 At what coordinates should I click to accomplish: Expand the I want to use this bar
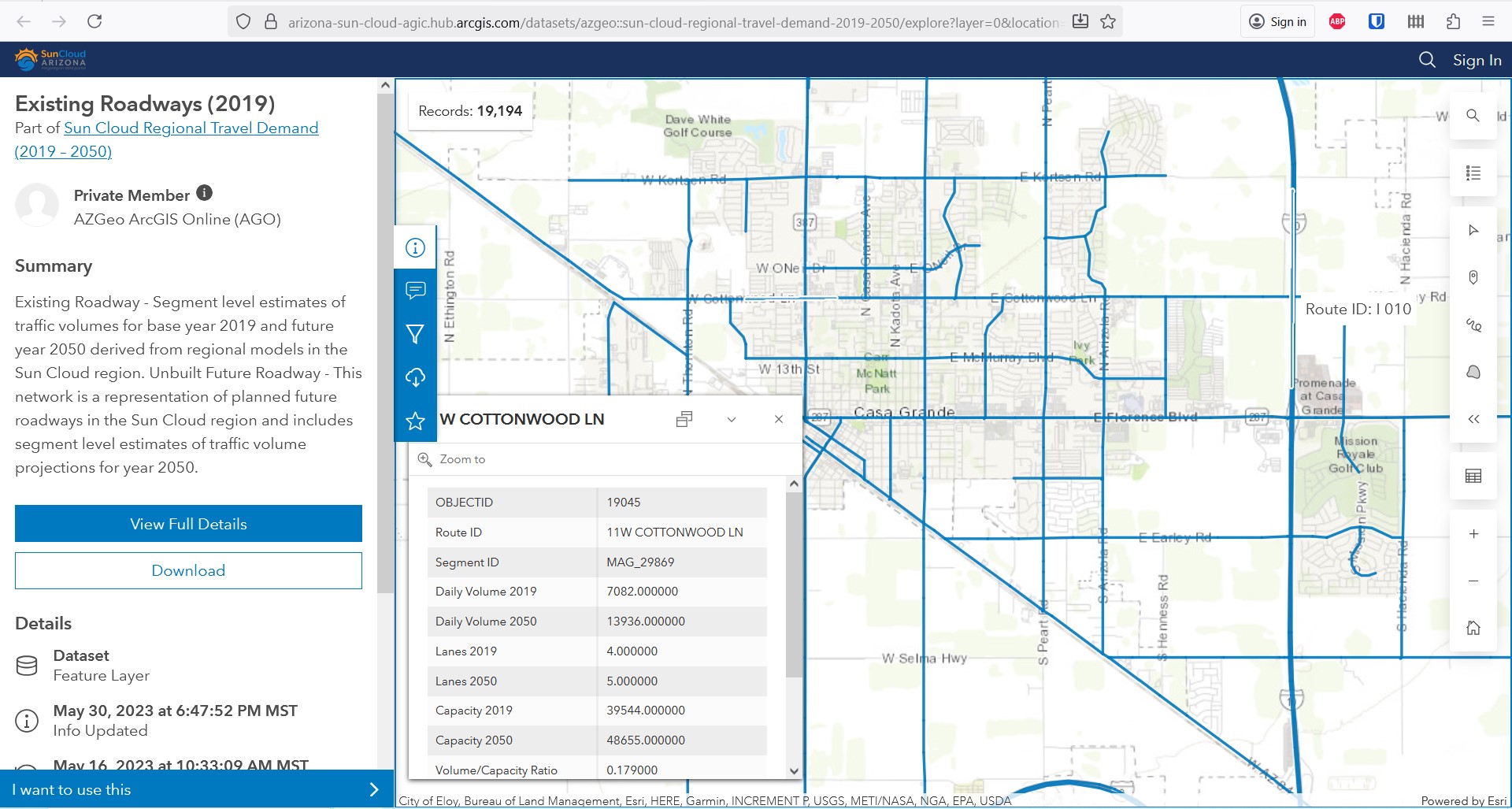tap(373, 789)
